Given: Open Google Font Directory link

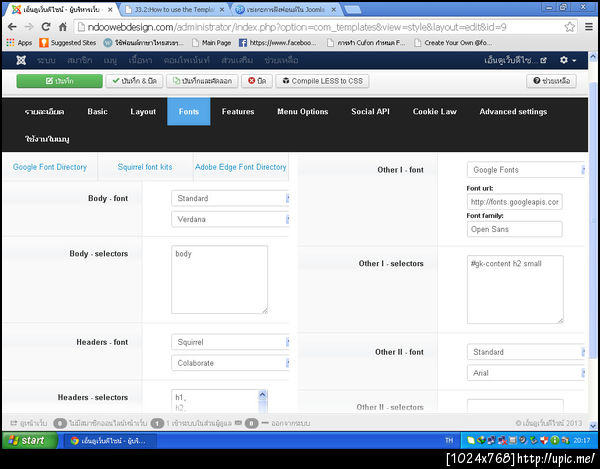Looking at the screenshot, I should (x=50, y=167).
